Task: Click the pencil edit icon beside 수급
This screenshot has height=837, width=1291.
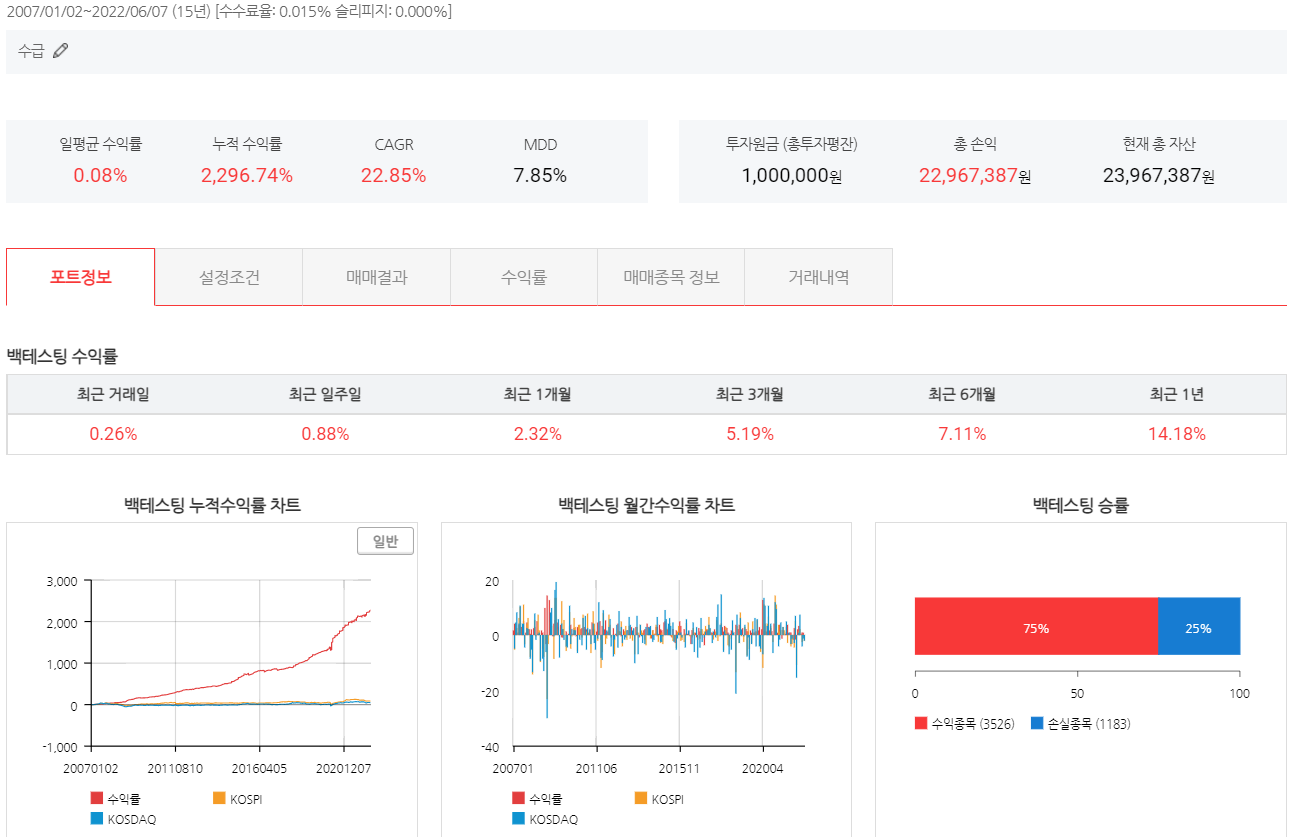Action: [x=60, y=51]
